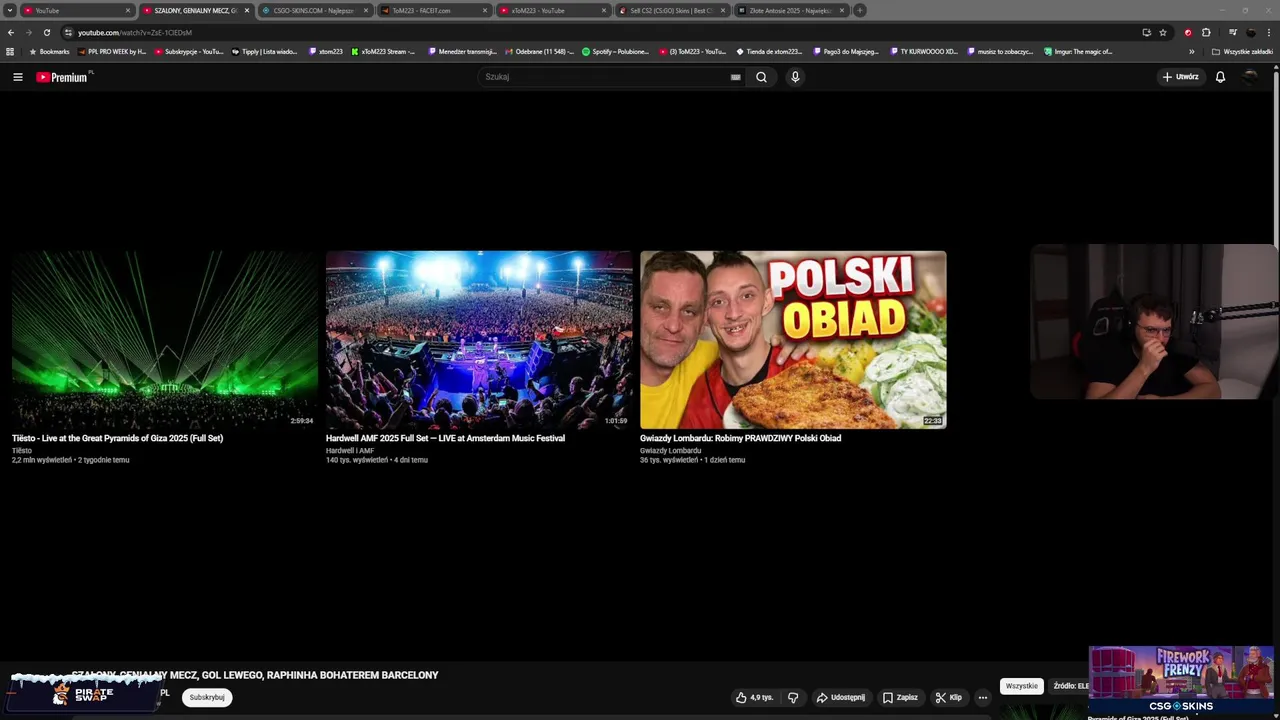
Task: Open Tiësto Live at Great Pyramids title
Action: click(117, 438)
